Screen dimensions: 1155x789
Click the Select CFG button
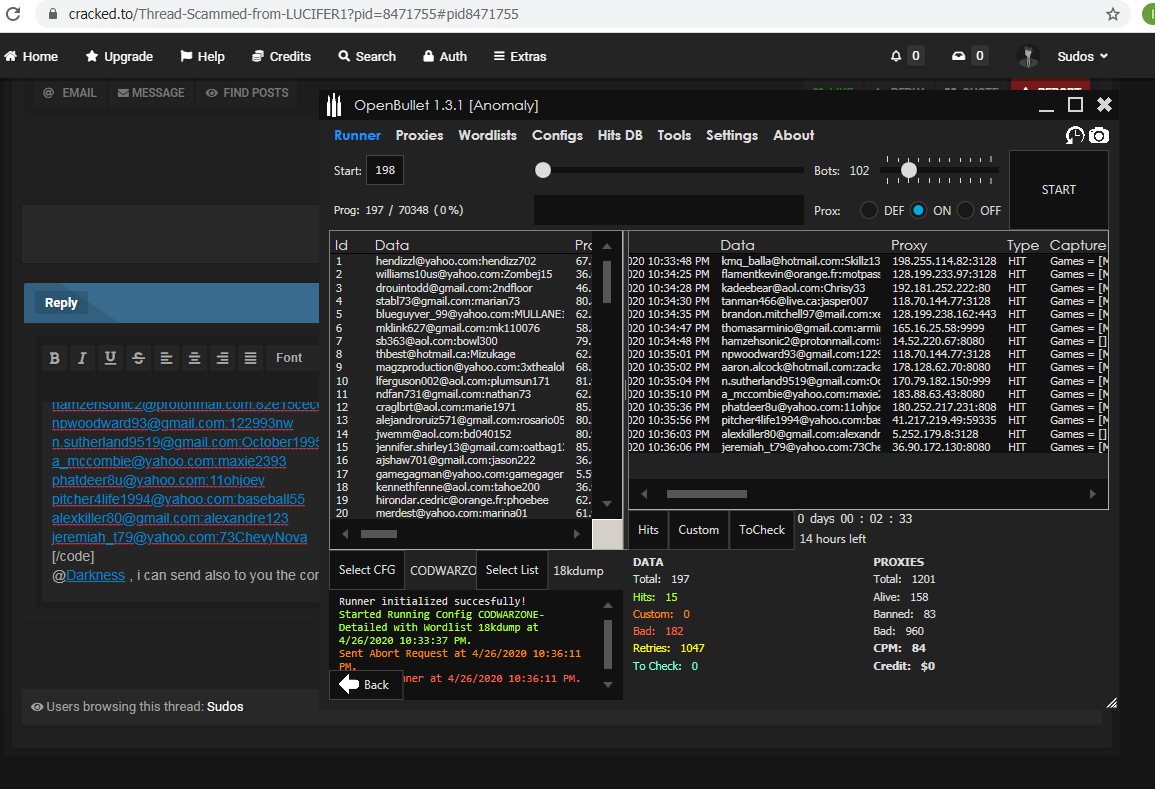click(x=367, y=570)
